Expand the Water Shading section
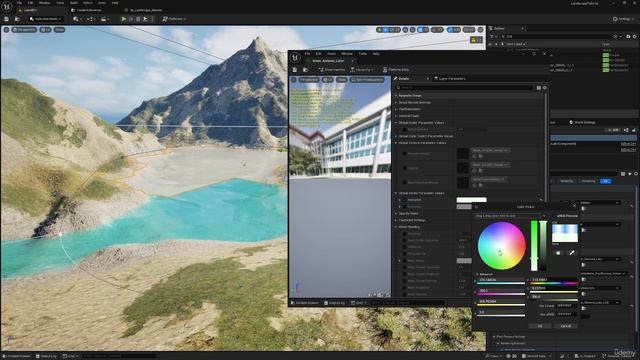The width and height of the screenshot is (640, 360). [x=396, y=227]
